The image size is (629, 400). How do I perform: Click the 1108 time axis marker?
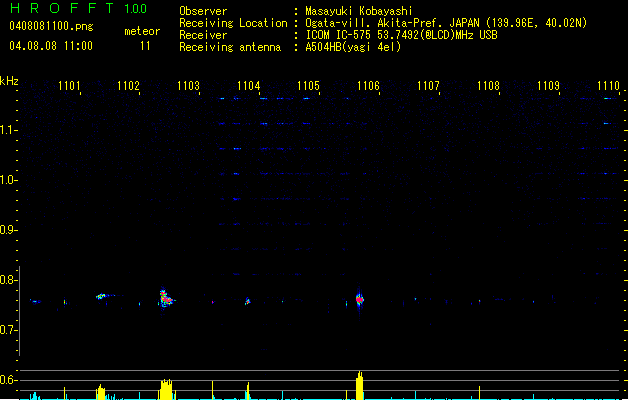(x=488, y=86)
